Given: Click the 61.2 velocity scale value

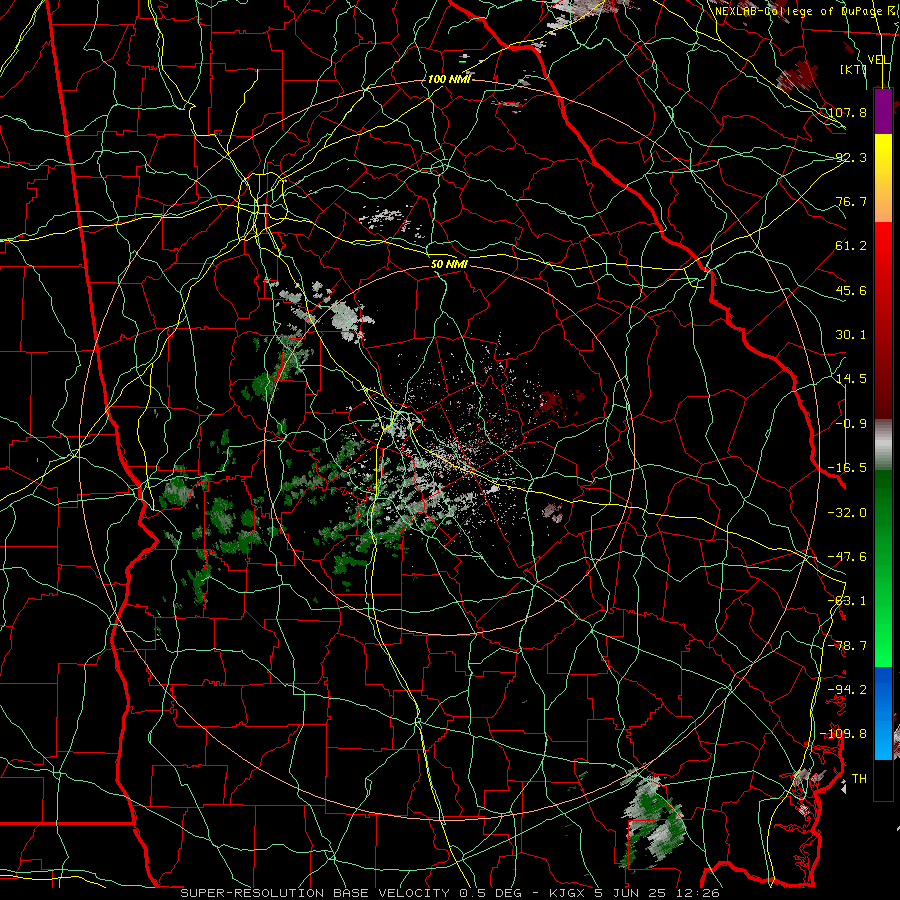Looking at the screenshot, I should click(851, 246).
